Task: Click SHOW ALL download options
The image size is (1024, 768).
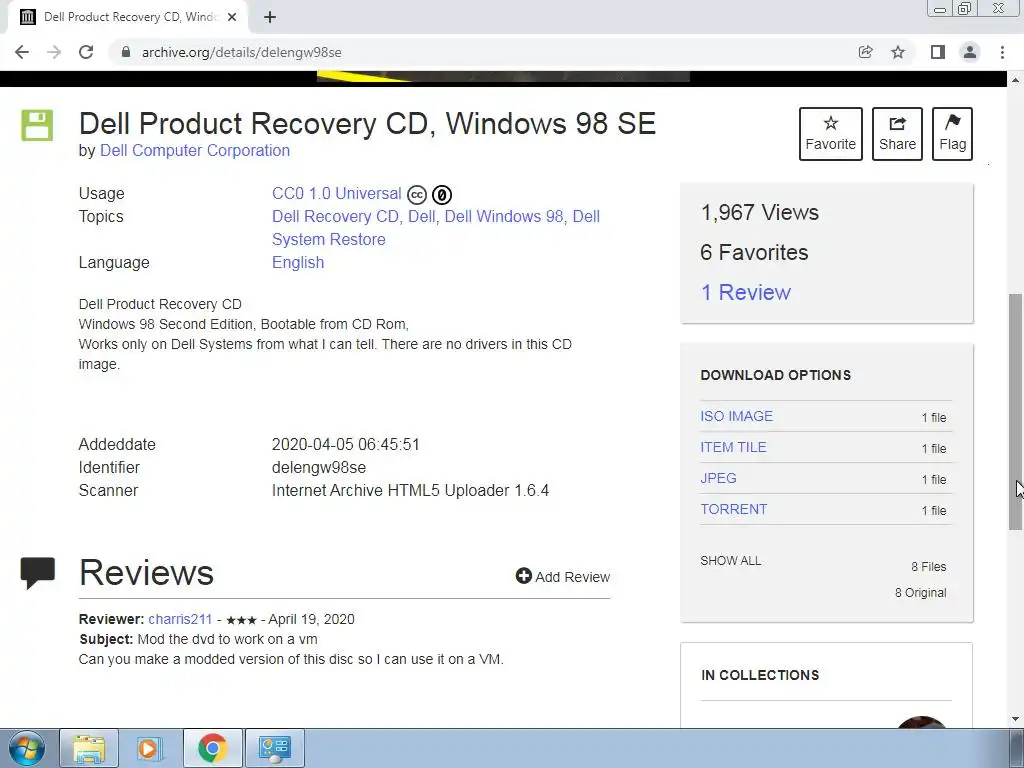Action: coord(731,561)
